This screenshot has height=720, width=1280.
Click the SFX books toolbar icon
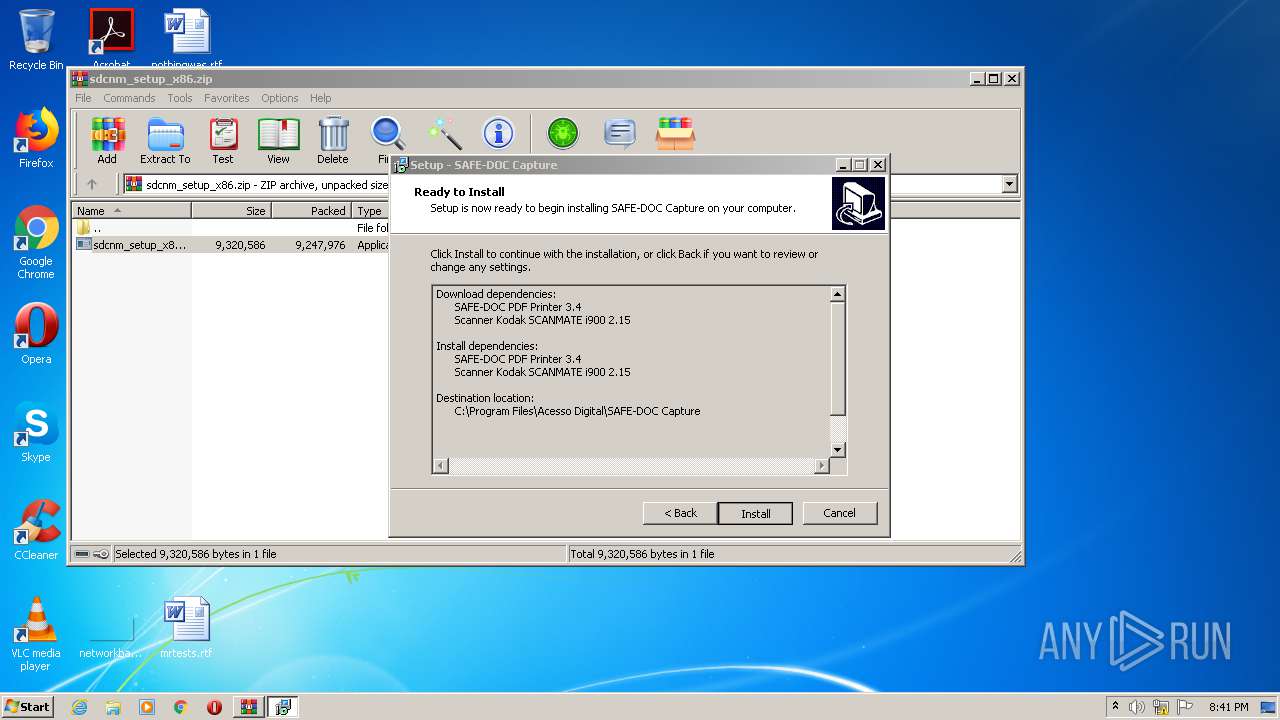pyautogui.click(x=675, y=134)
